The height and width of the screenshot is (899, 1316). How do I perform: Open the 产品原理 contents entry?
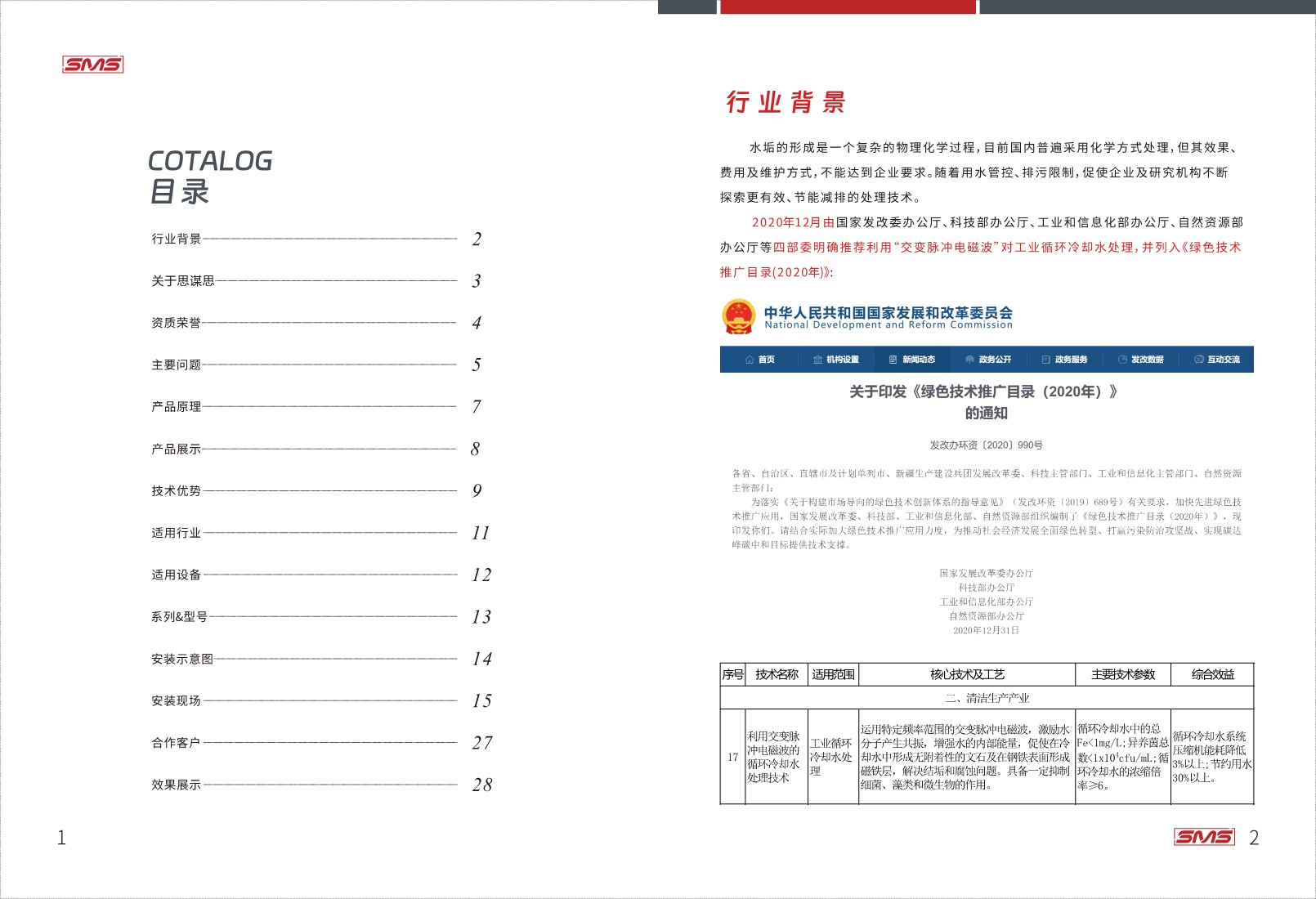click(177, 407)
